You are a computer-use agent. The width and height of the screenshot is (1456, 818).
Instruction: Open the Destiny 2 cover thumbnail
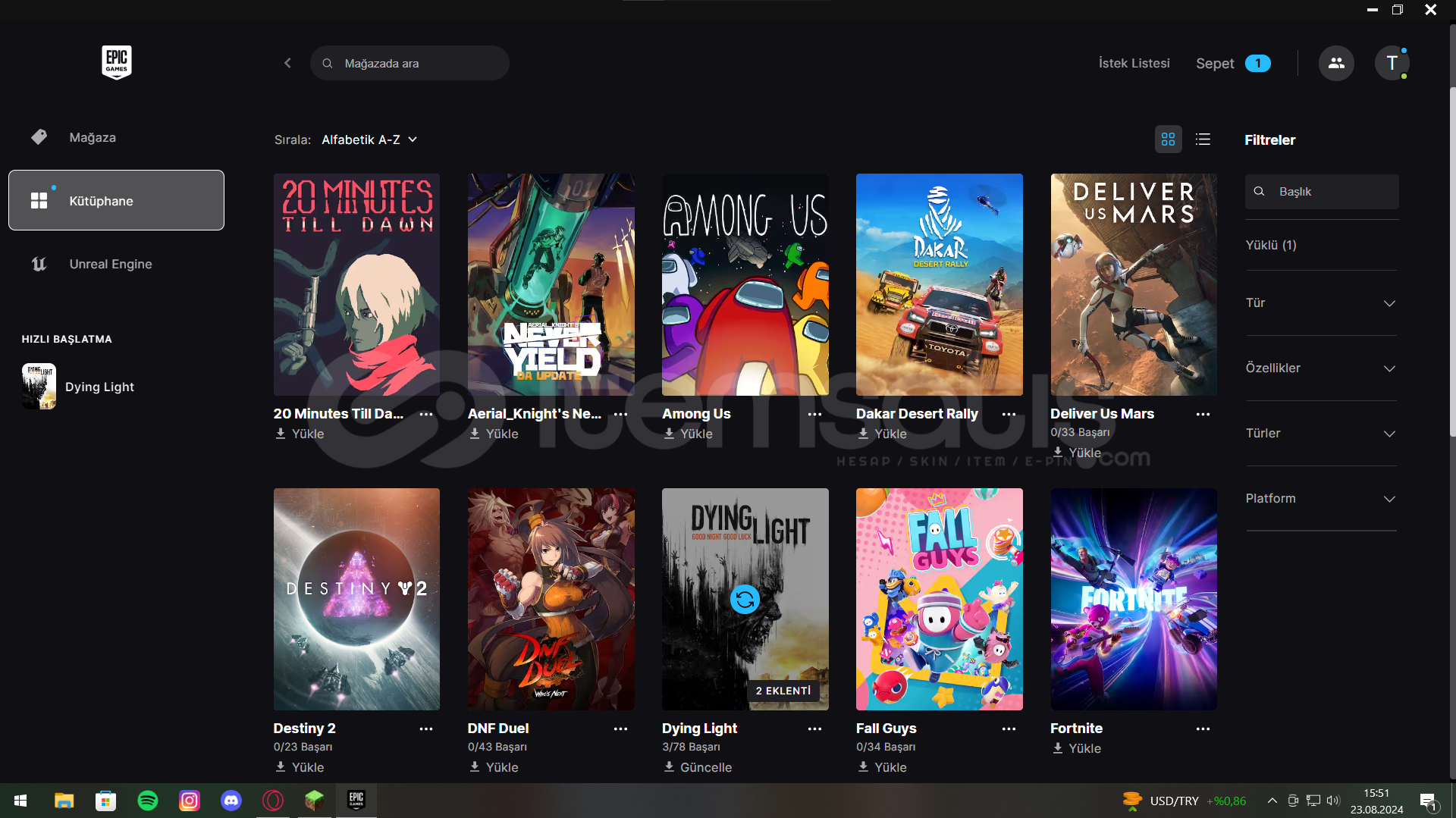pyautogui.click(x=356, y=599)
